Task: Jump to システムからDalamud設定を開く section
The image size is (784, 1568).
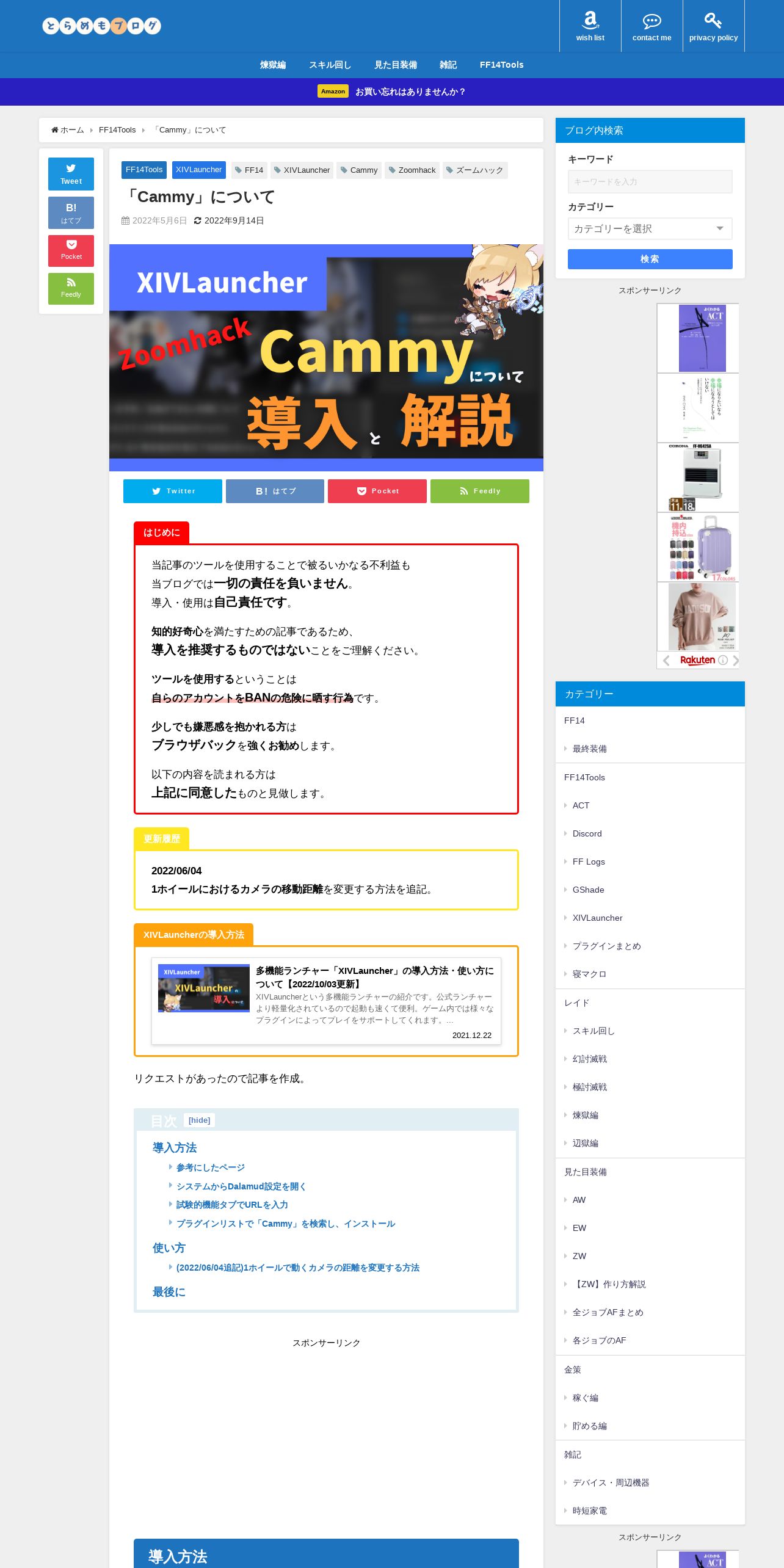Action: pos(241,1186)
